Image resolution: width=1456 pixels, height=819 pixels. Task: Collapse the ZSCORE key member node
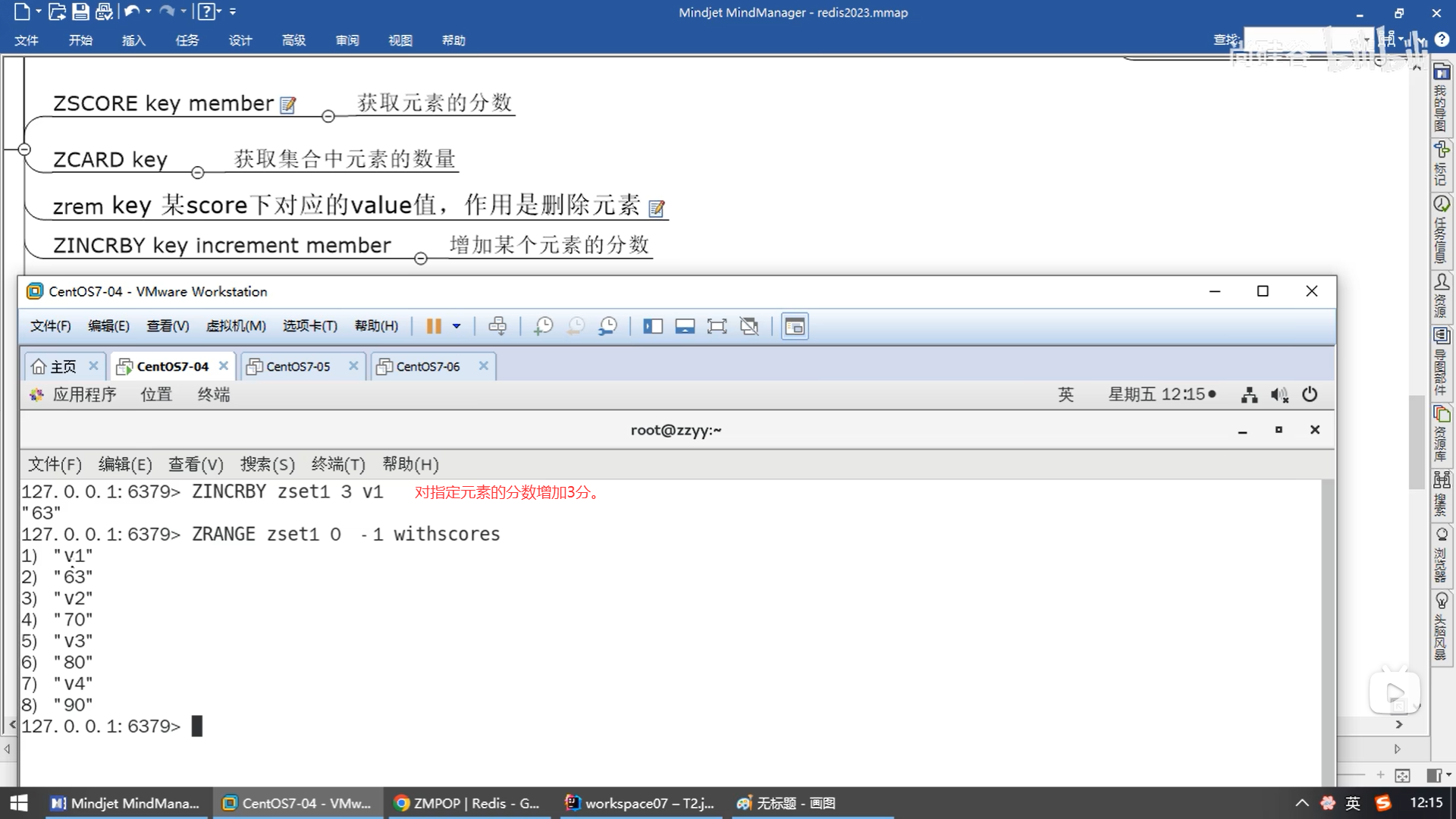click(328, 116)
